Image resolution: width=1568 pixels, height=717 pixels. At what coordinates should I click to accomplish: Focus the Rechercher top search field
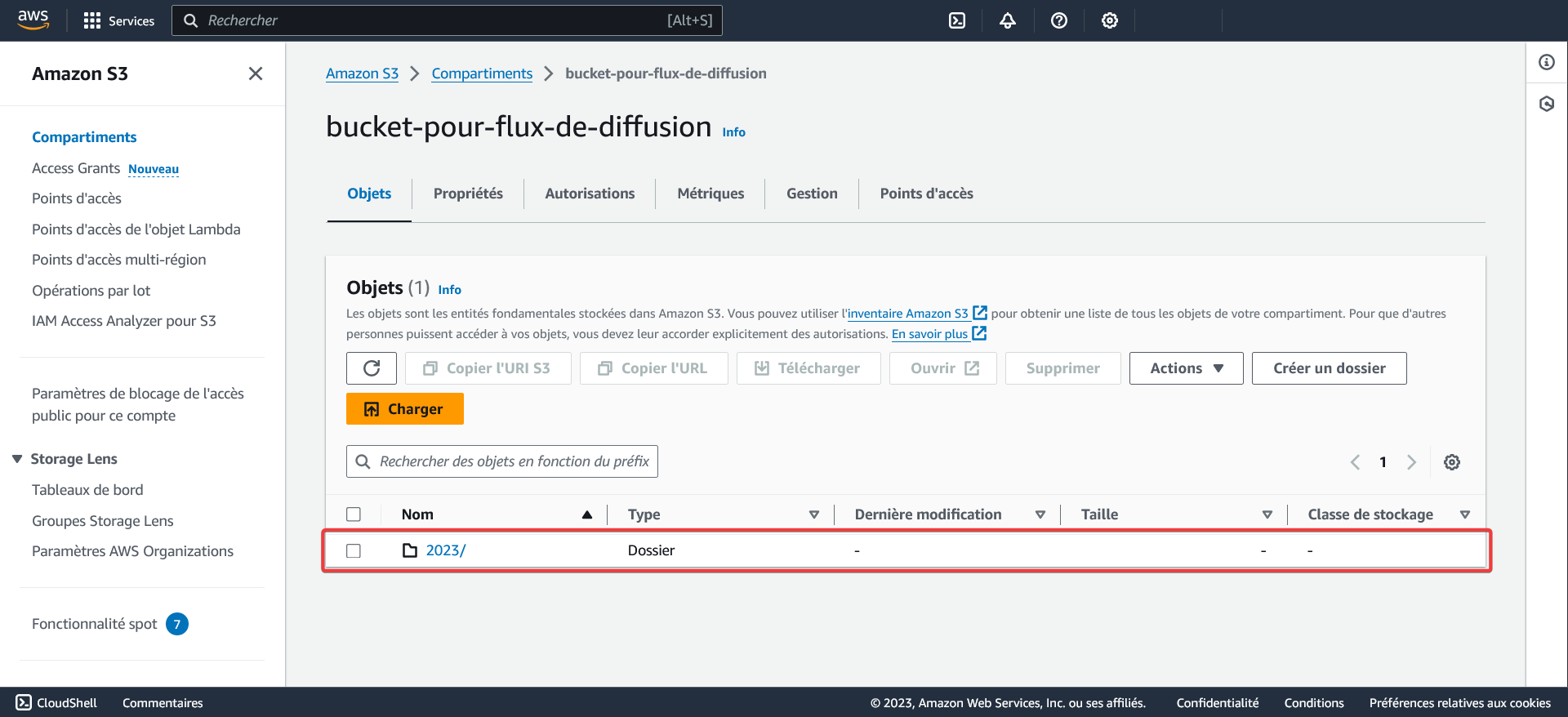pos(447,20)
